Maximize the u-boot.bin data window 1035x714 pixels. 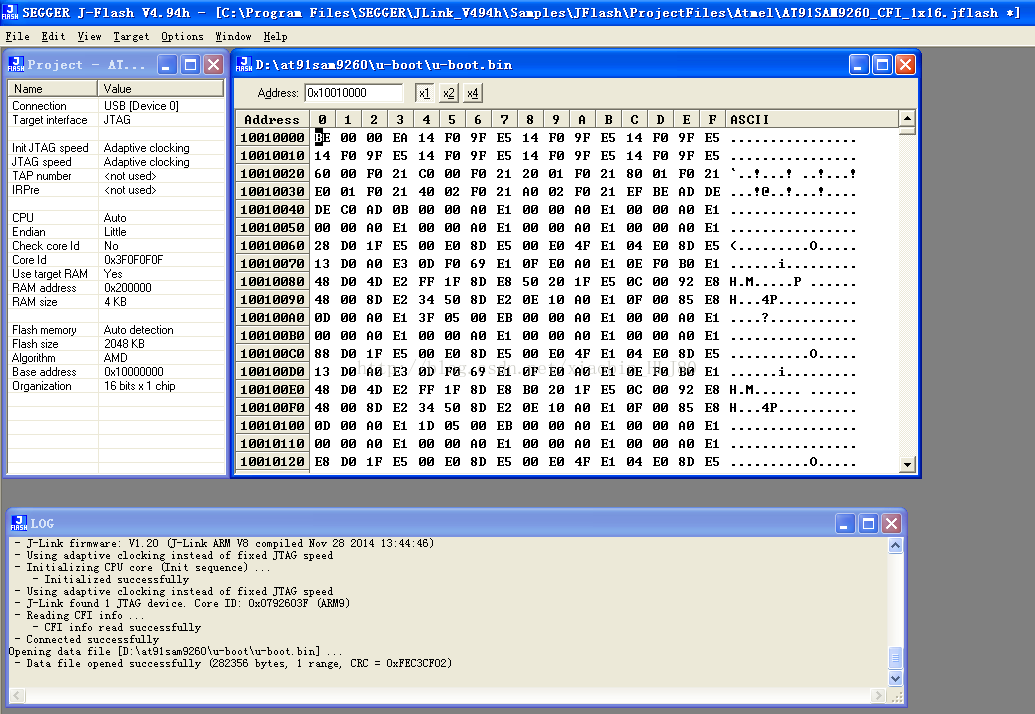point(883,64)
